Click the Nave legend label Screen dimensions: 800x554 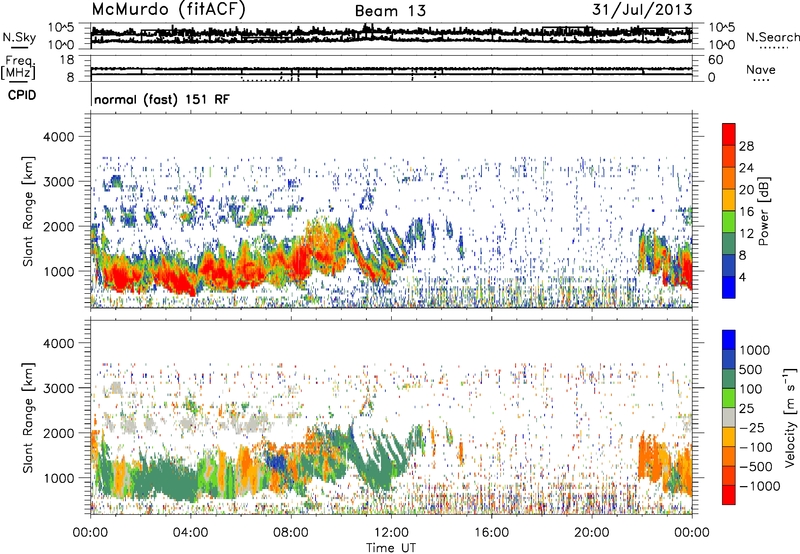click(761, 70)
